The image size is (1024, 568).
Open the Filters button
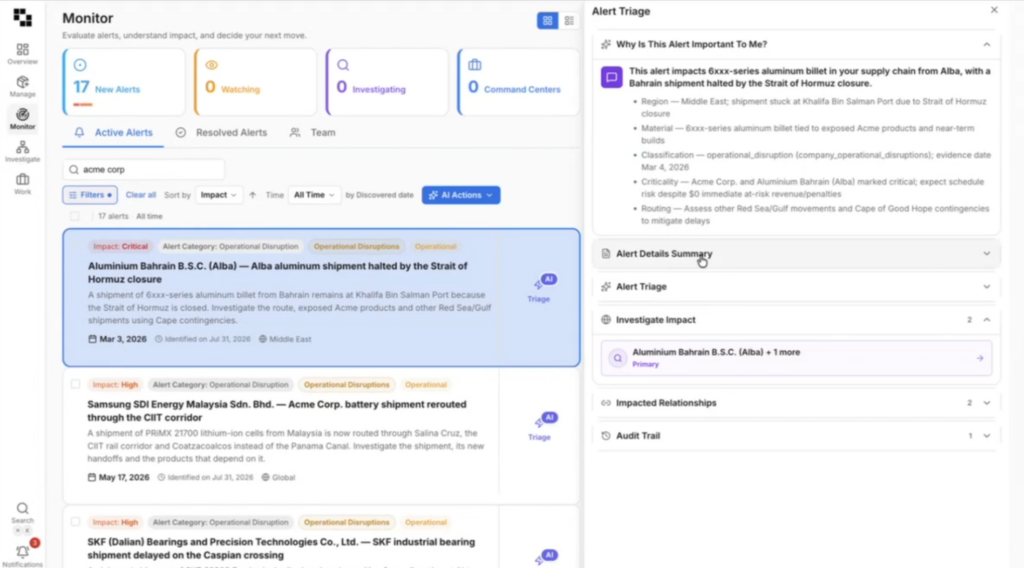(x=90, y=195)
